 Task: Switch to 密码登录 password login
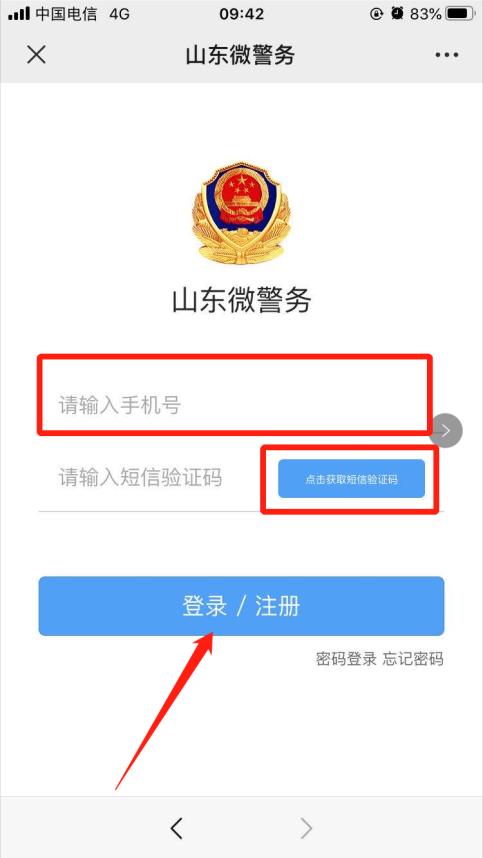(346, 659)
